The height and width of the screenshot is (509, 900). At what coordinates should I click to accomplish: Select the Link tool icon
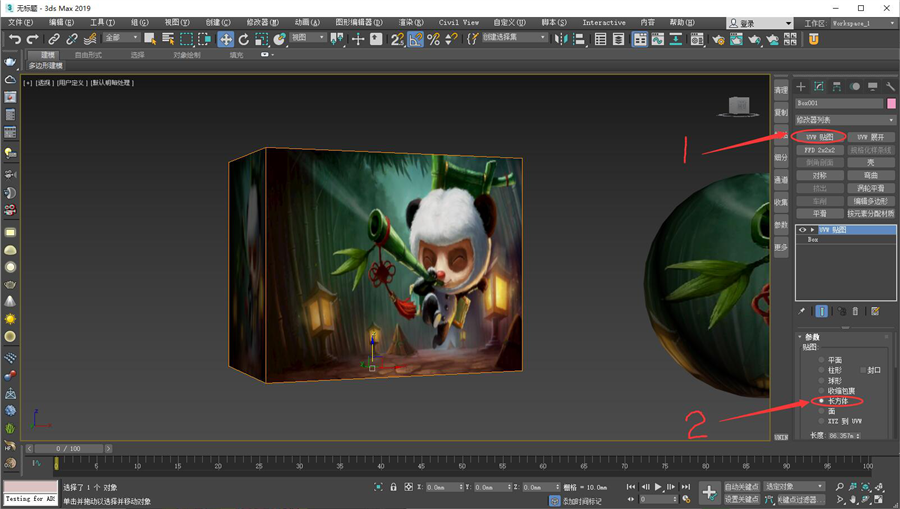(53, 39)
